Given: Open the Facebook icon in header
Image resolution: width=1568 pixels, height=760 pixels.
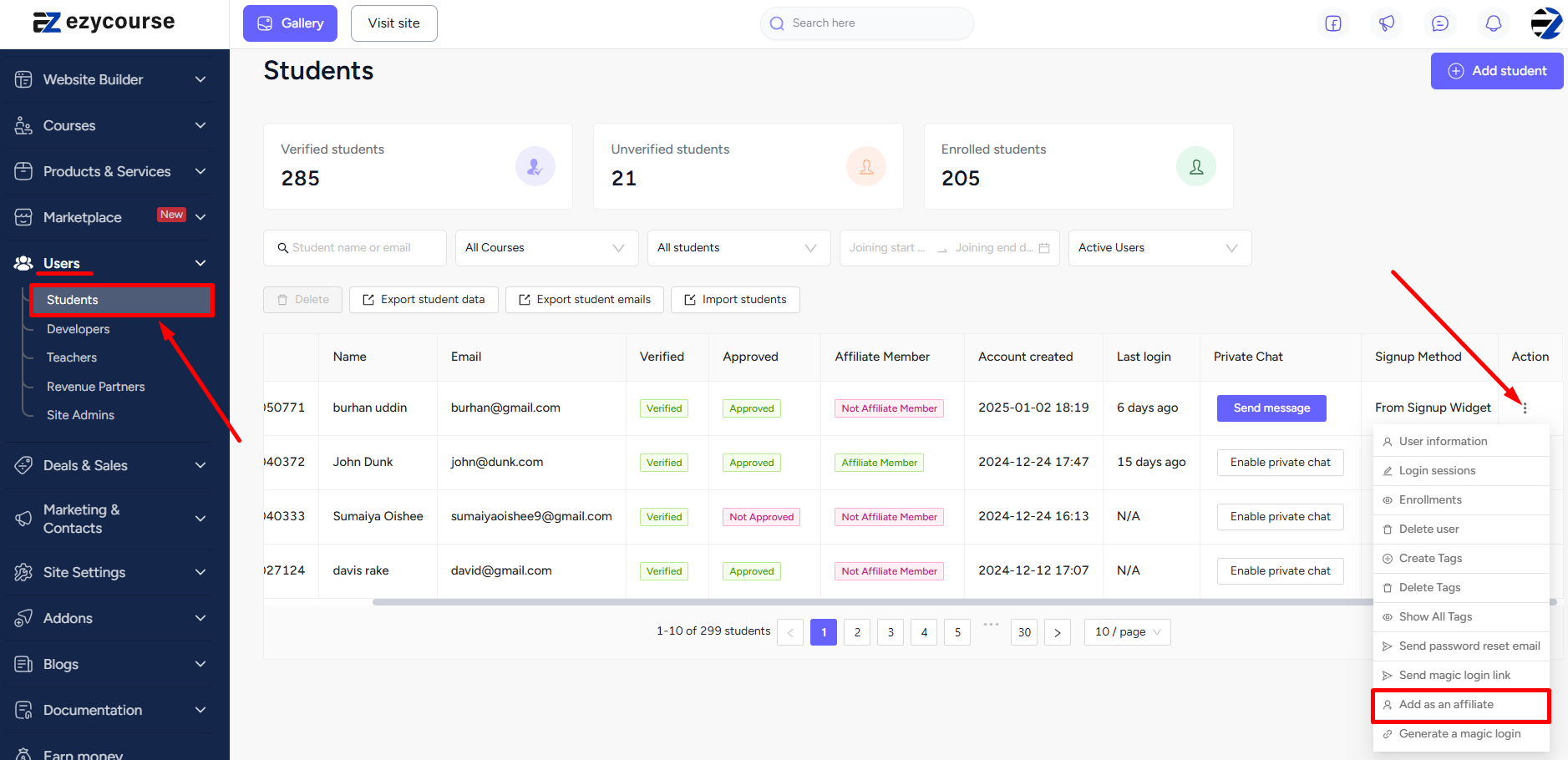Looking at the screenshot, I should coord(1333,23).
